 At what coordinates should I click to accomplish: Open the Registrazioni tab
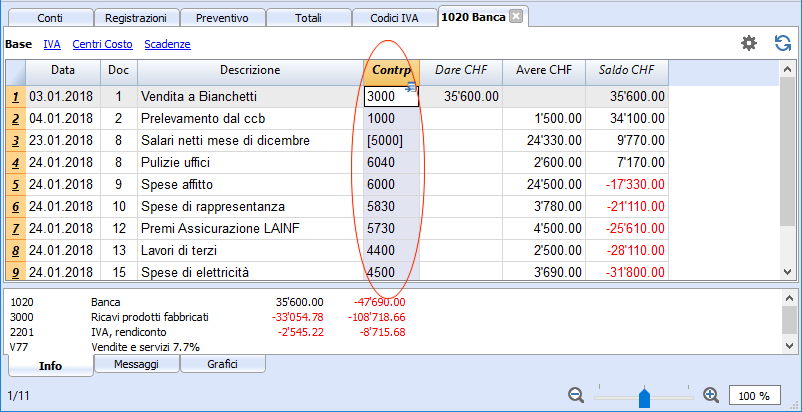pyautogui.click(x=137, y=18)
